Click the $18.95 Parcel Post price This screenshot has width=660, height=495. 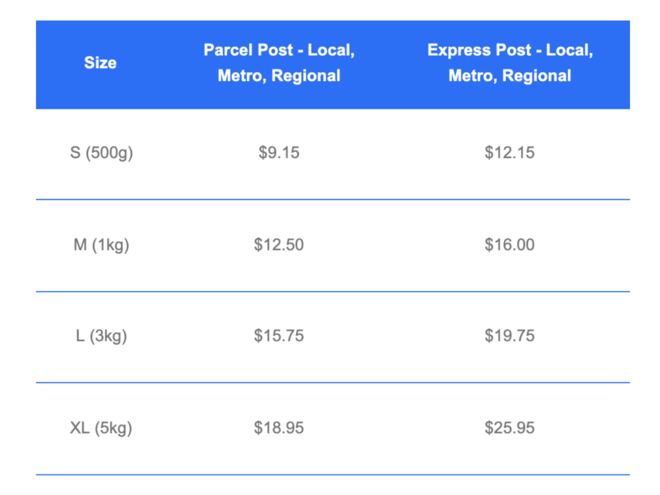tap(279, 428)
